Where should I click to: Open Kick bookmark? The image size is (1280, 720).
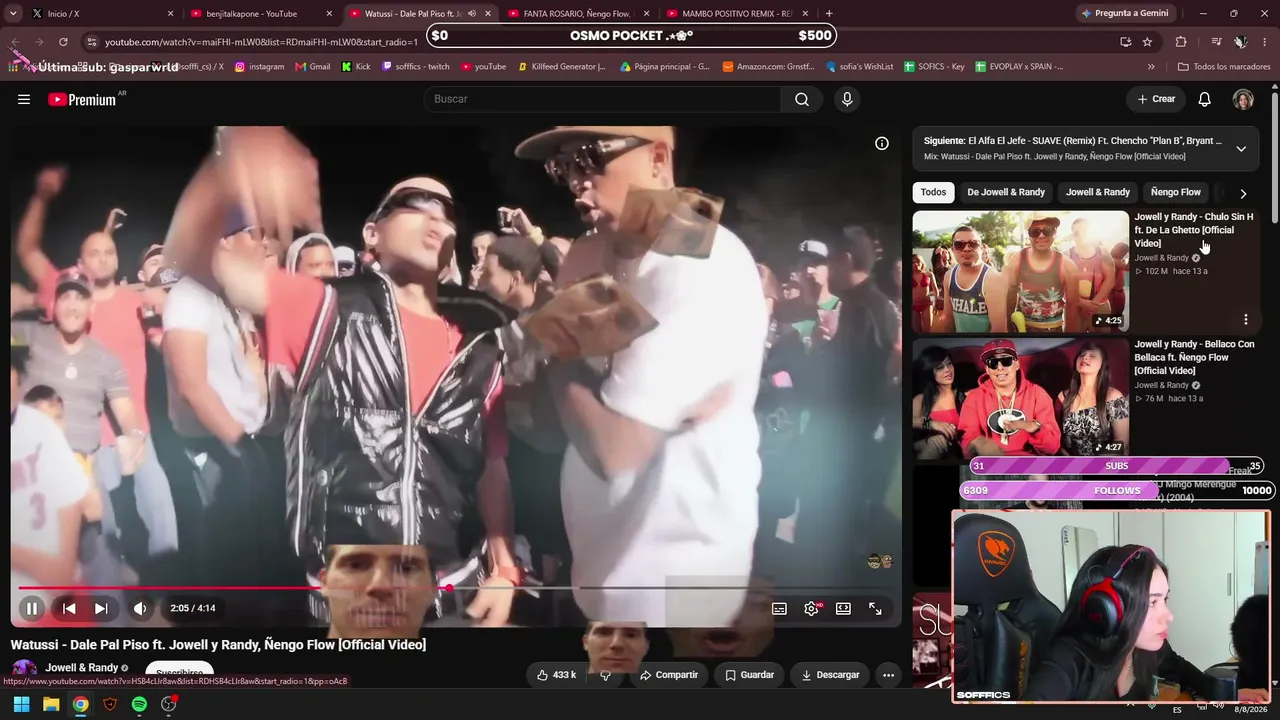coord(356,67)
